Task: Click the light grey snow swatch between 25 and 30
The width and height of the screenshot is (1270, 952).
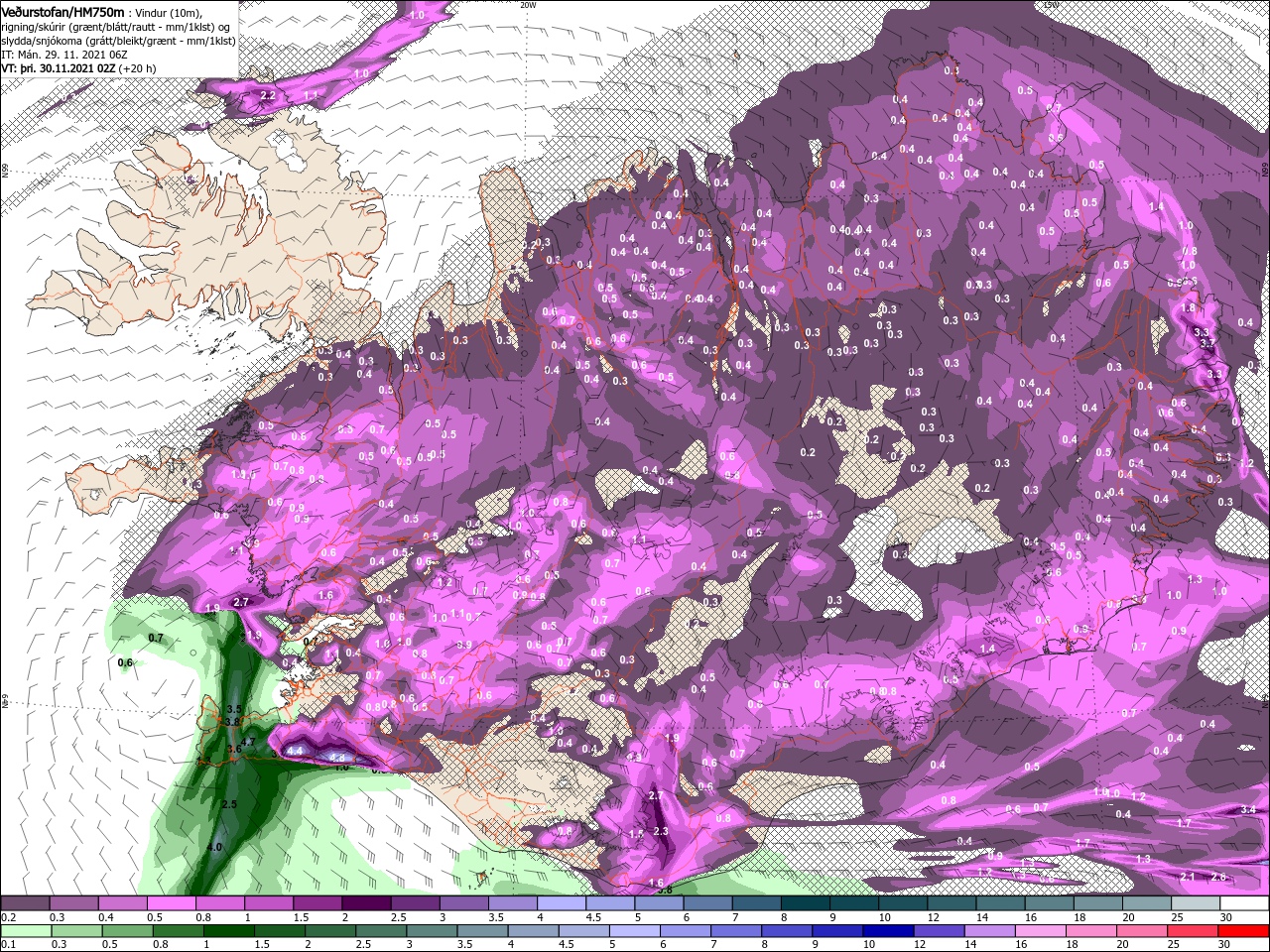Action: pyautogui.click(x=1195, y=903)
